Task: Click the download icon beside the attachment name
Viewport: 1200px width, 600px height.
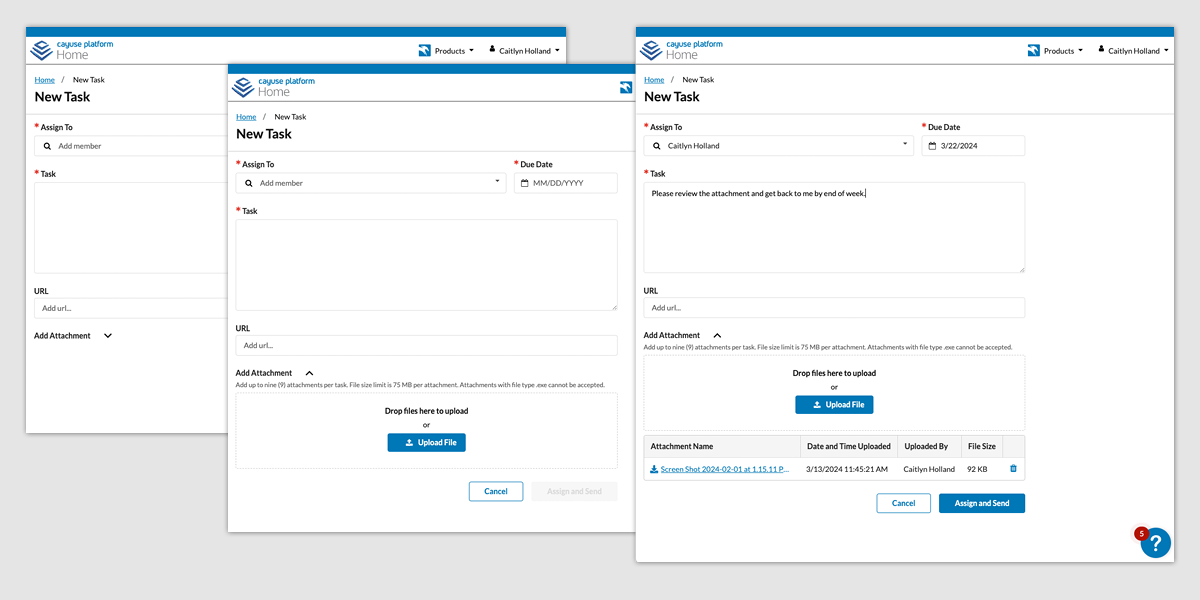Action: [x=653, y=468]
